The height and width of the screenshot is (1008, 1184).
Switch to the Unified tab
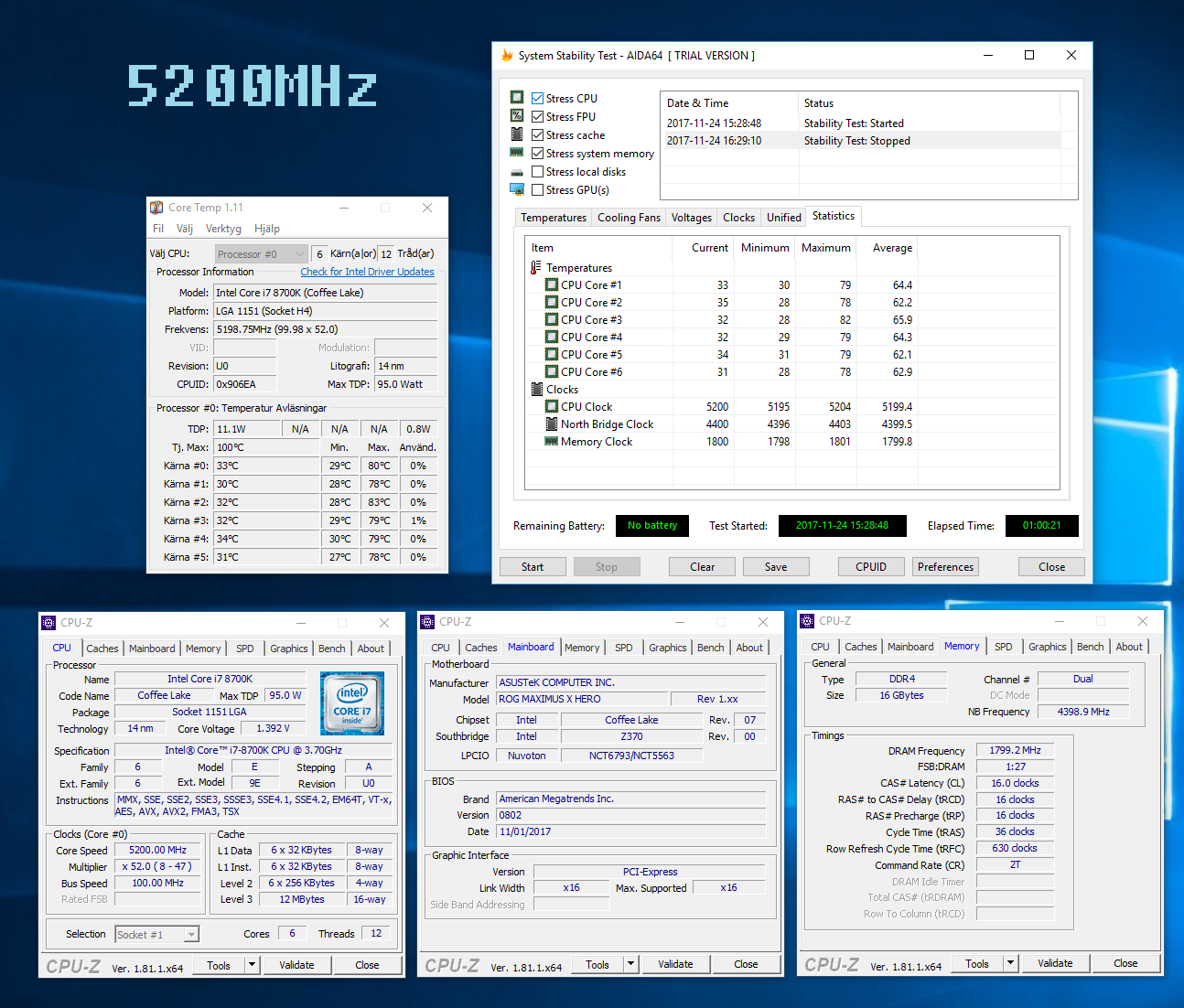(x=784, y=218)
